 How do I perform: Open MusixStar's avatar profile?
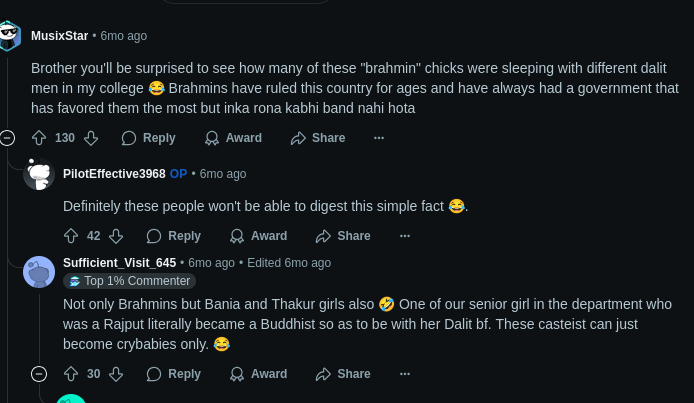point(10,36)
